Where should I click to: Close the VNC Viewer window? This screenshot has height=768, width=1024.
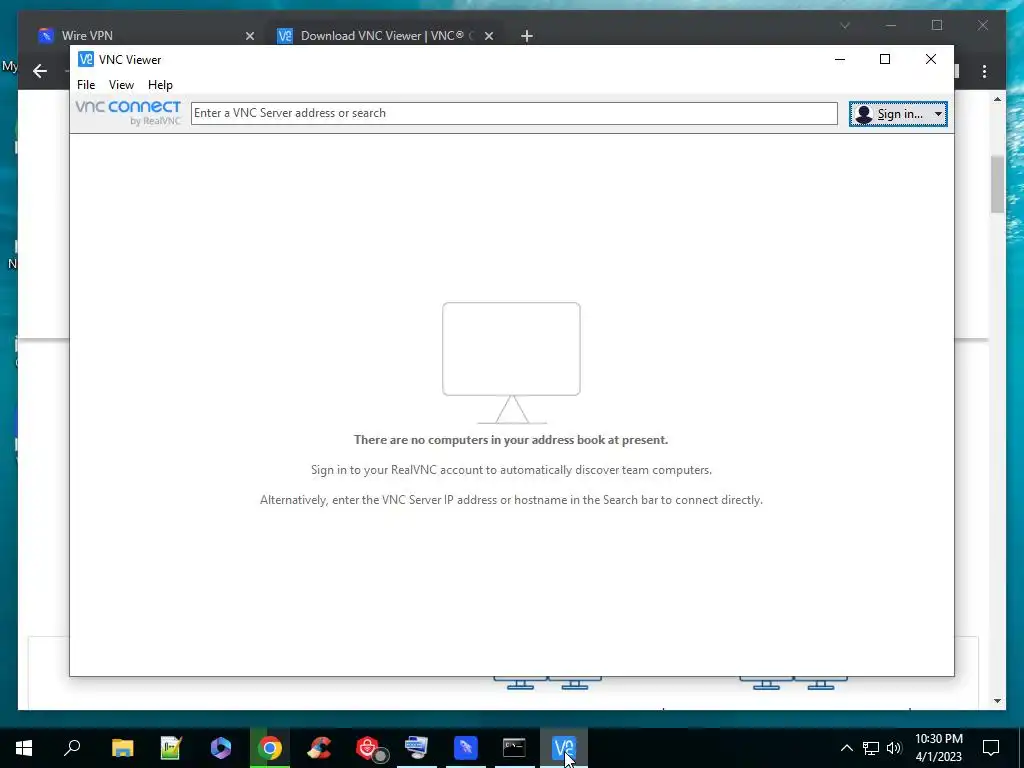[931, 59]
